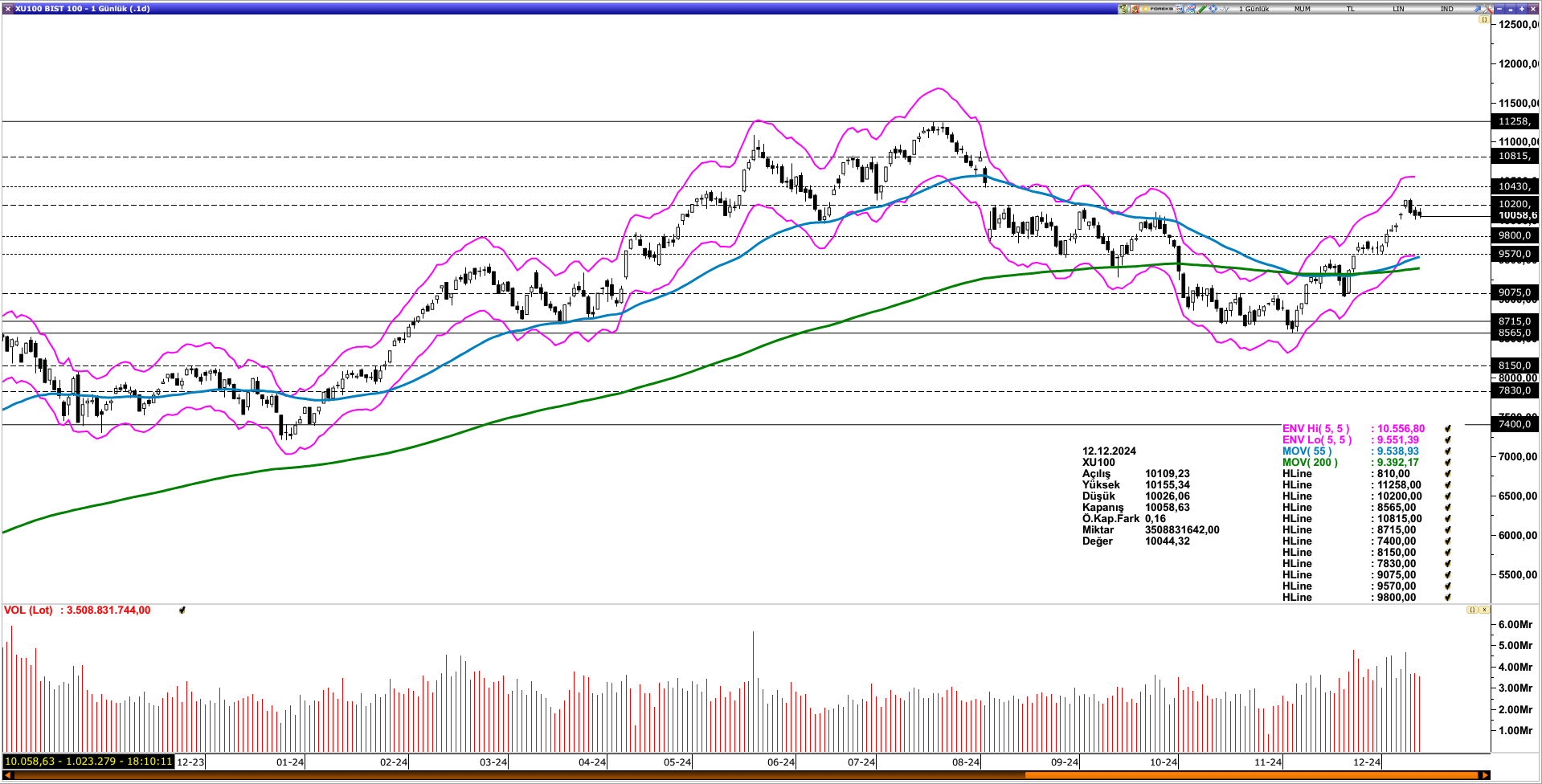Click the 01-24 date marker on timeline
Viewport: 1542px width, 784px height.
[x=290, y=762]
